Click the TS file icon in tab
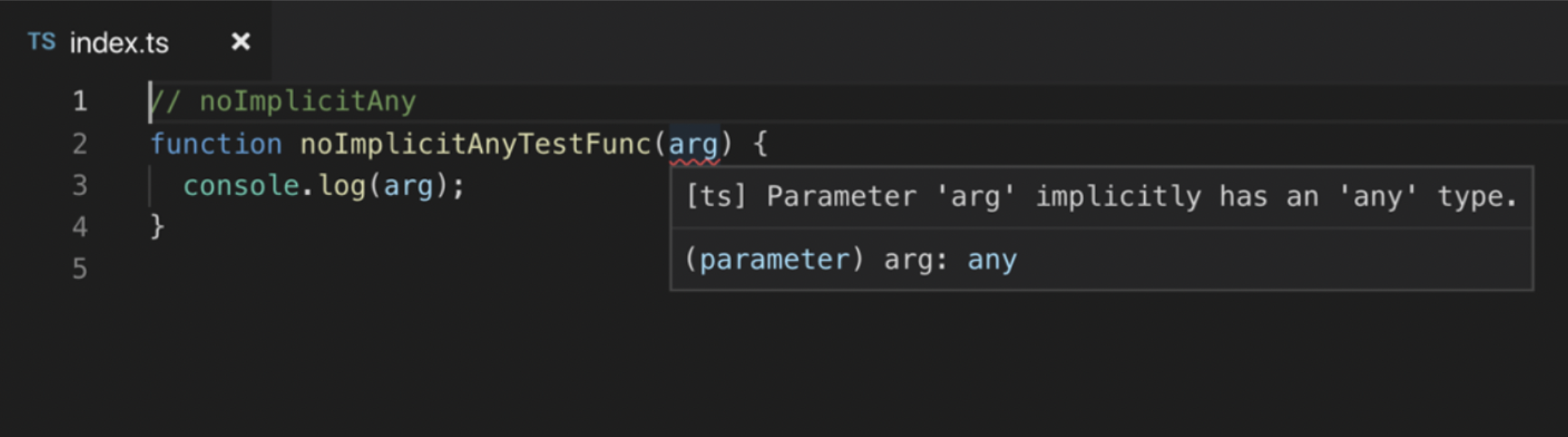The image size is (1568, 437). (41, 42)
